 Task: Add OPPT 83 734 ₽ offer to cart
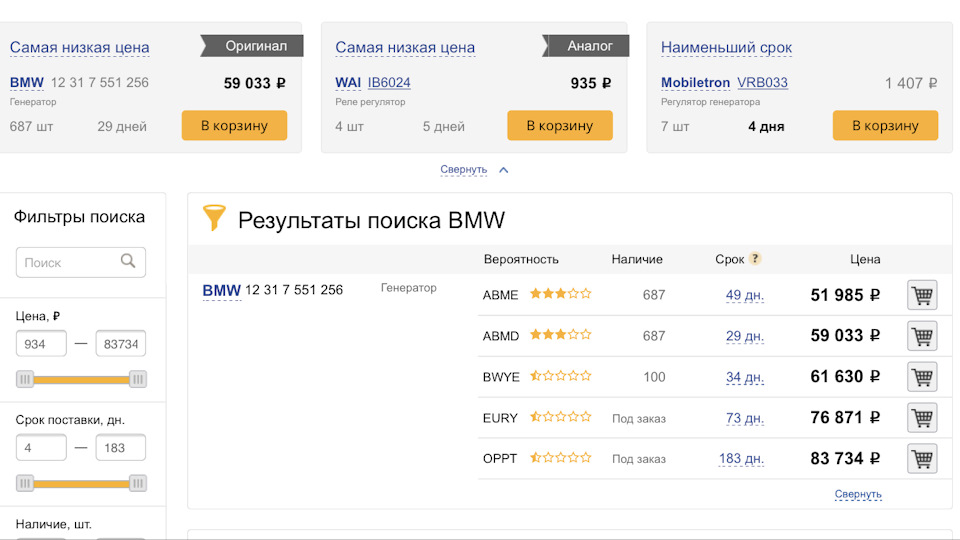click(x=922, y=459)
